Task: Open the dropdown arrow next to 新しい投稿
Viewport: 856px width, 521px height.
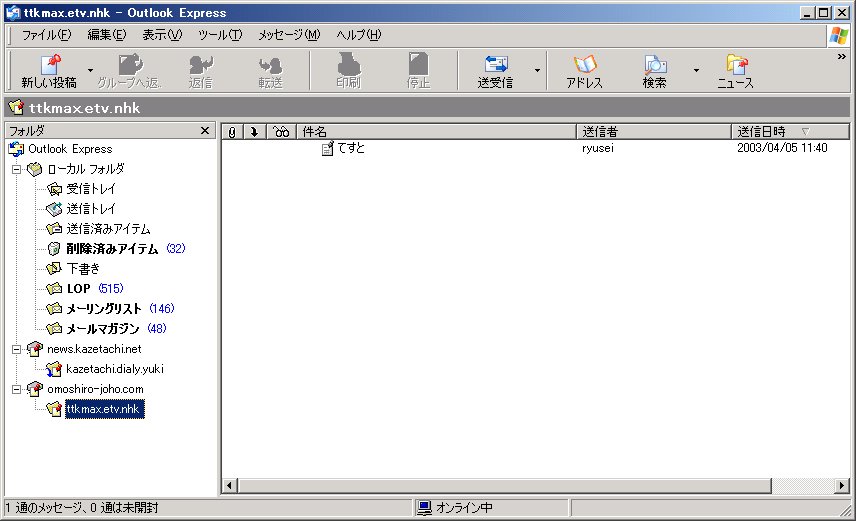Action: click(x=91, y=70)
